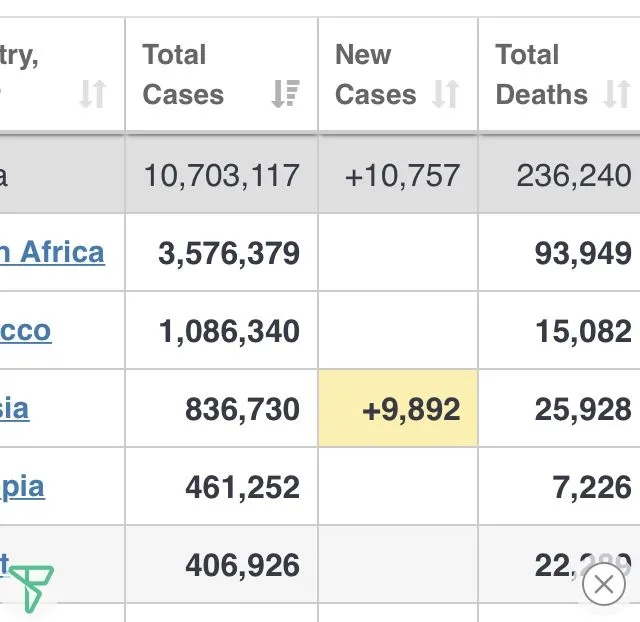Open the Ethiopia link ending in "pia"
This screenshot has width=640, height=622.
point(22,487)
